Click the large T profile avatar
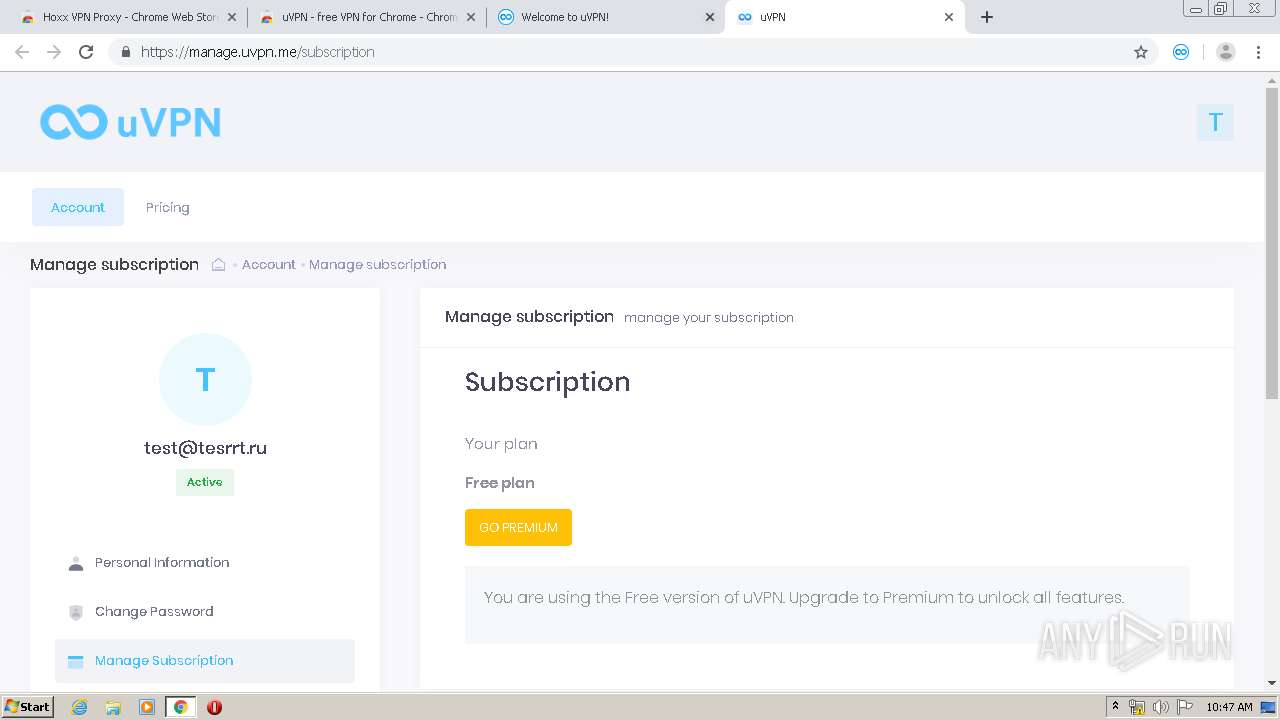Viewport: 1280px width, 720px height. point(205,379)
